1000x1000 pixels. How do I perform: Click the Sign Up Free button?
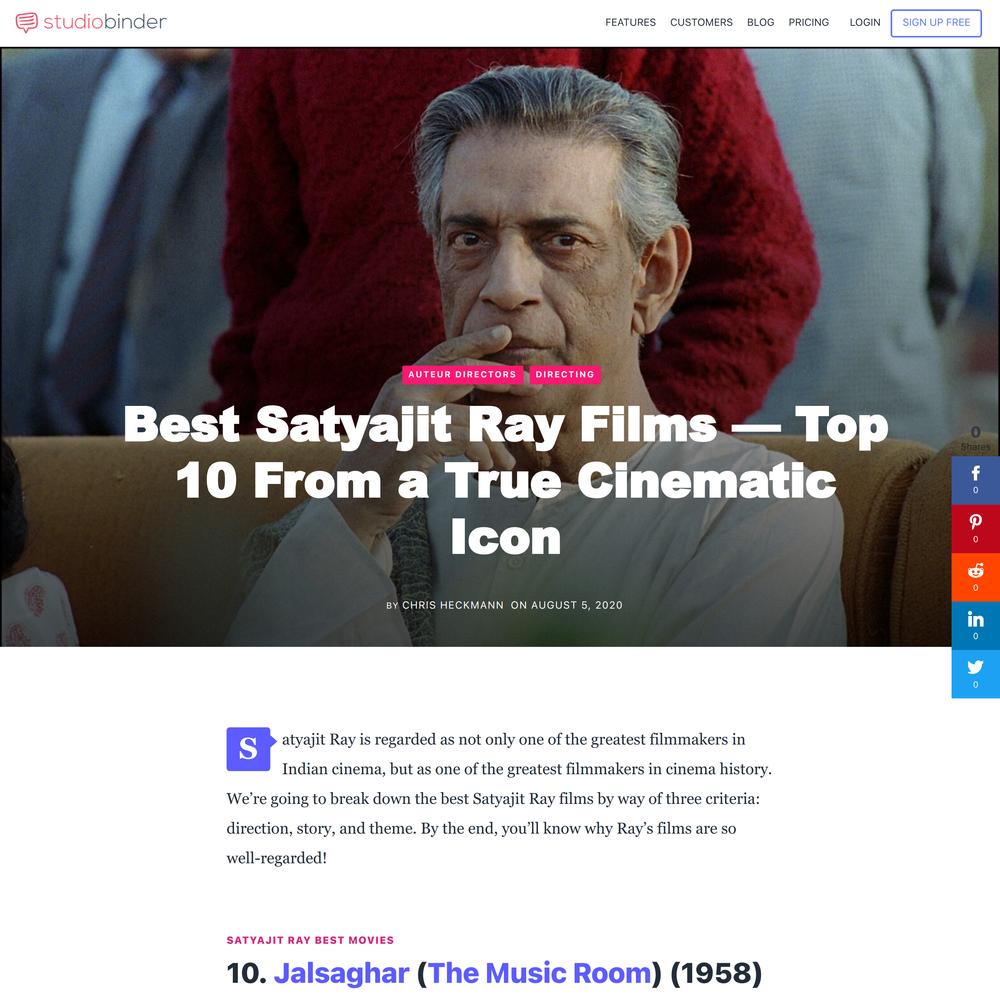(936, 23)
